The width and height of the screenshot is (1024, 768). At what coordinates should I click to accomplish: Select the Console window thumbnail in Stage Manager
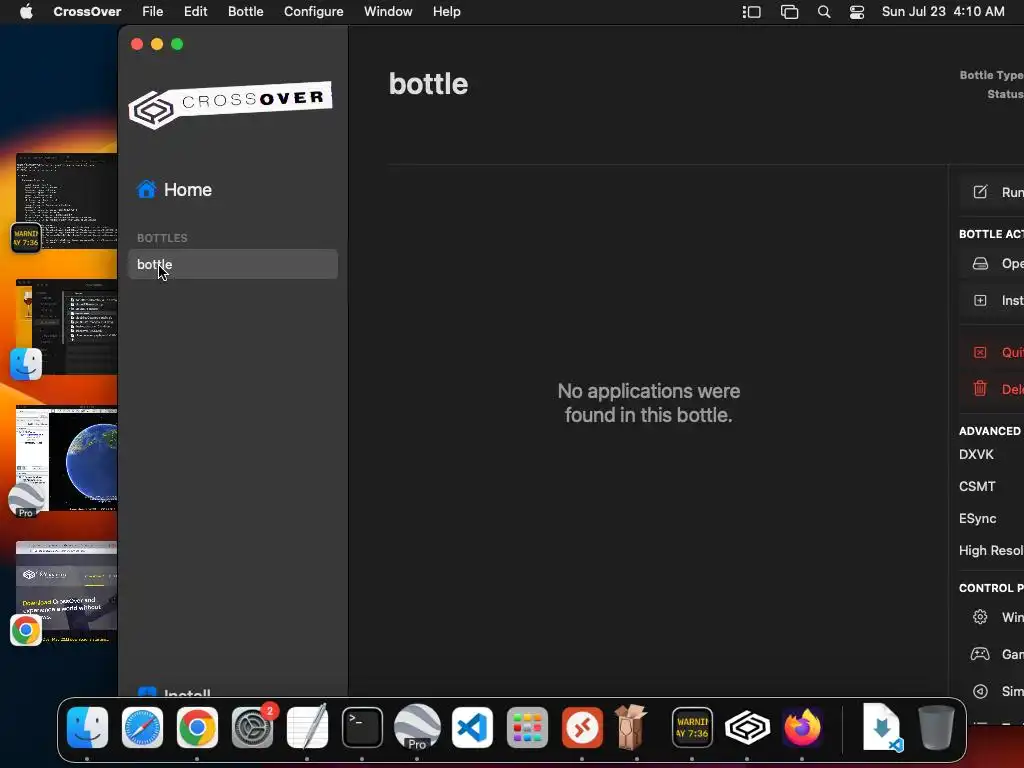pos(67,200)
